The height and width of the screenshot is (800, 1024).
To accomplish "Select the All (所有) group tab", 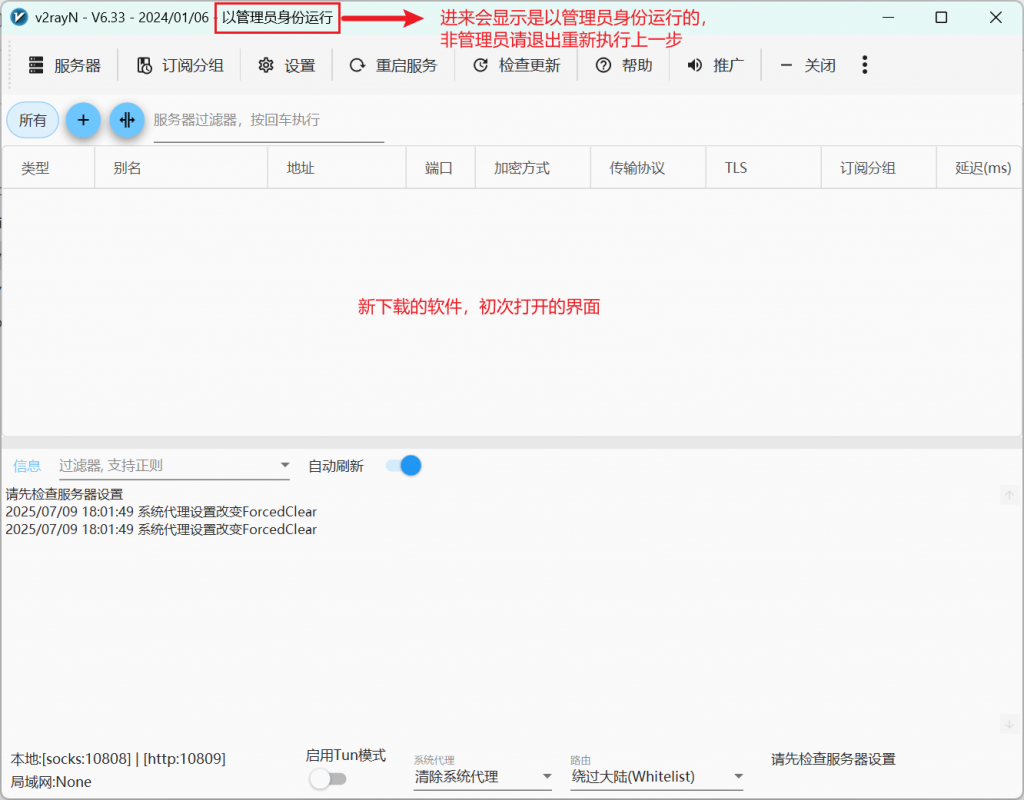I will click(x=33, y=120).
